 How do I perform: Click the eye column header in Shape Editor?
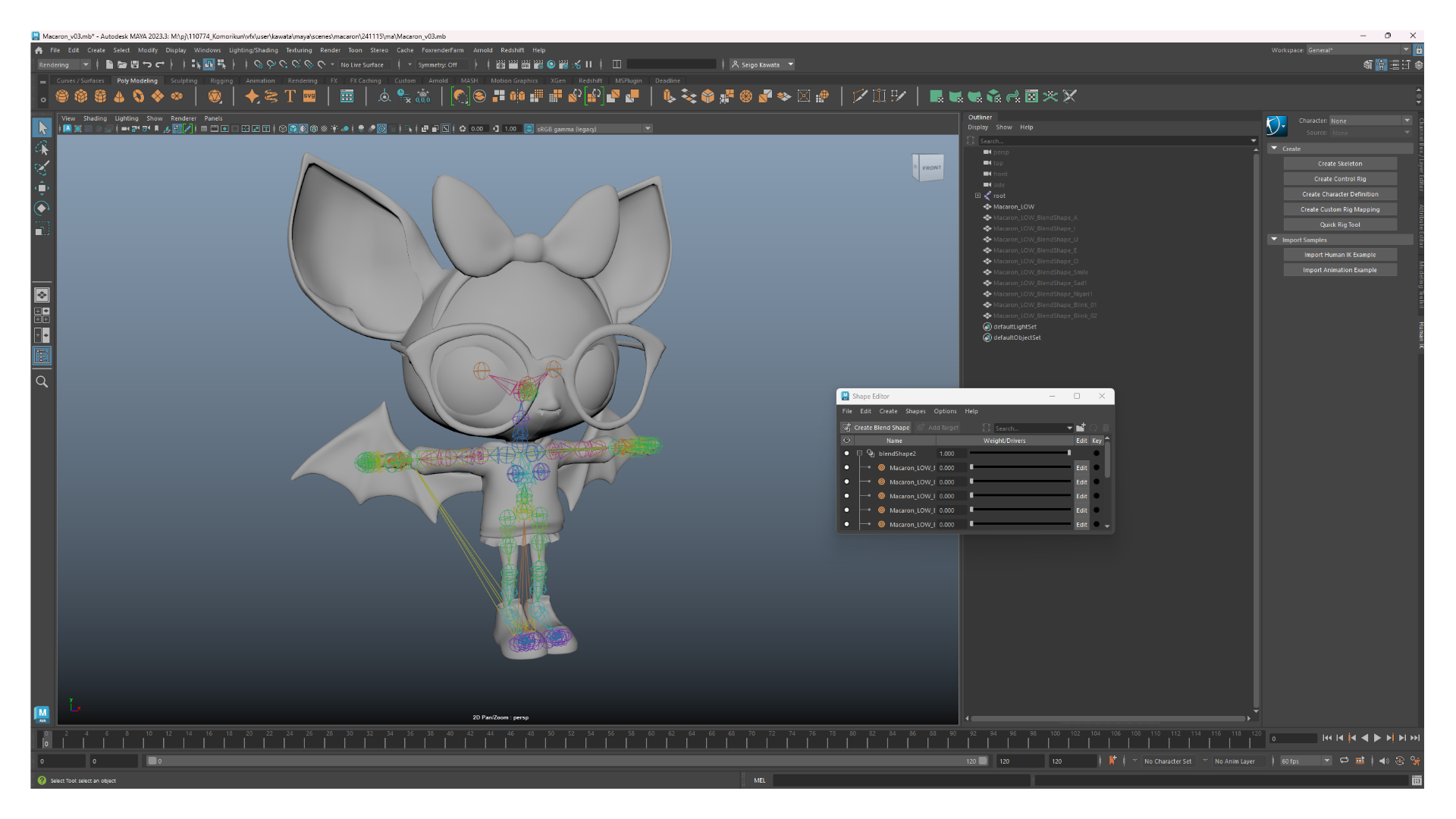pos(847,441)
